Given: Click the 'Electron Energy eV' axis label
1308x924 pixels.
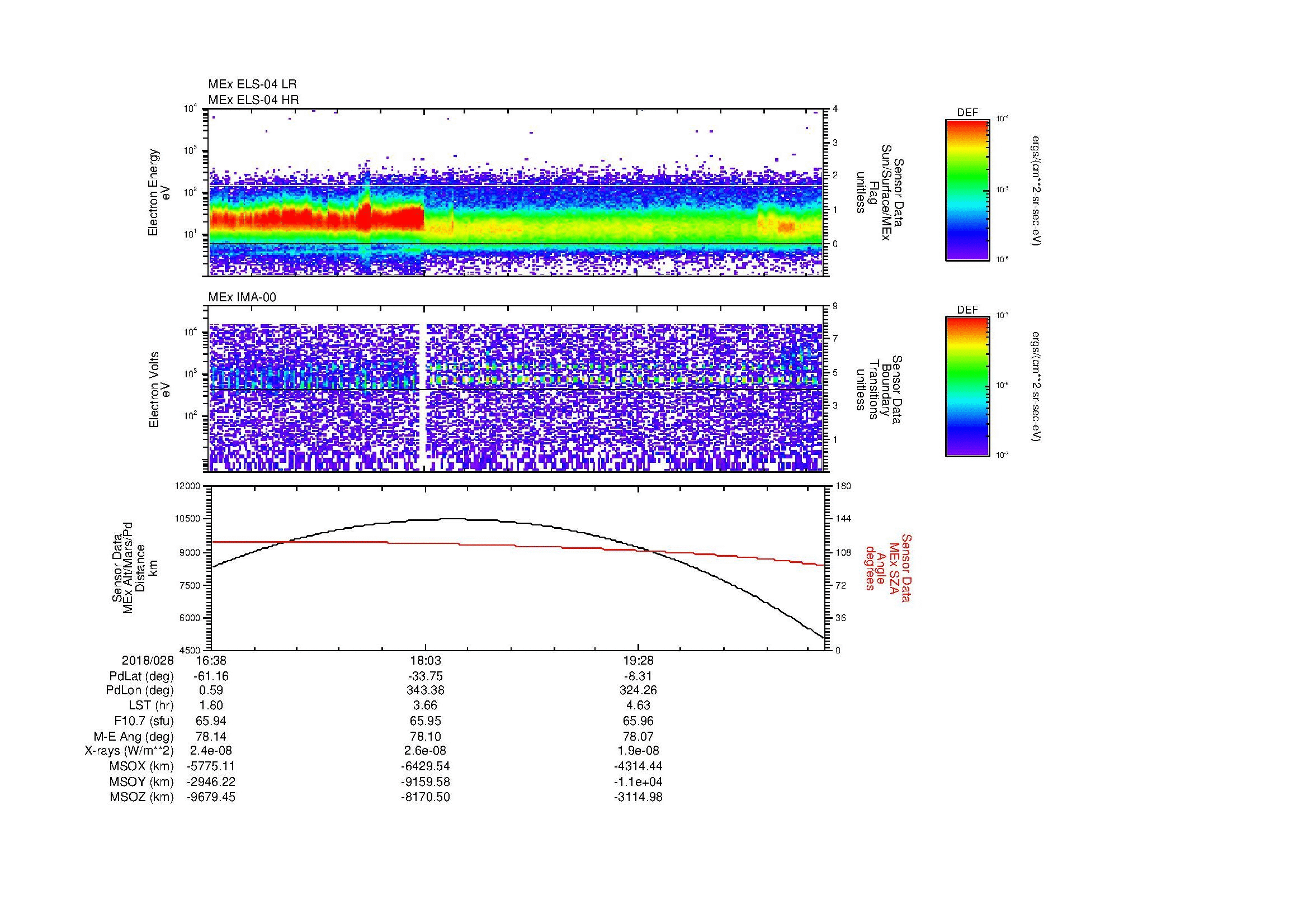Looking at the screenshot, I should (159, 192).
